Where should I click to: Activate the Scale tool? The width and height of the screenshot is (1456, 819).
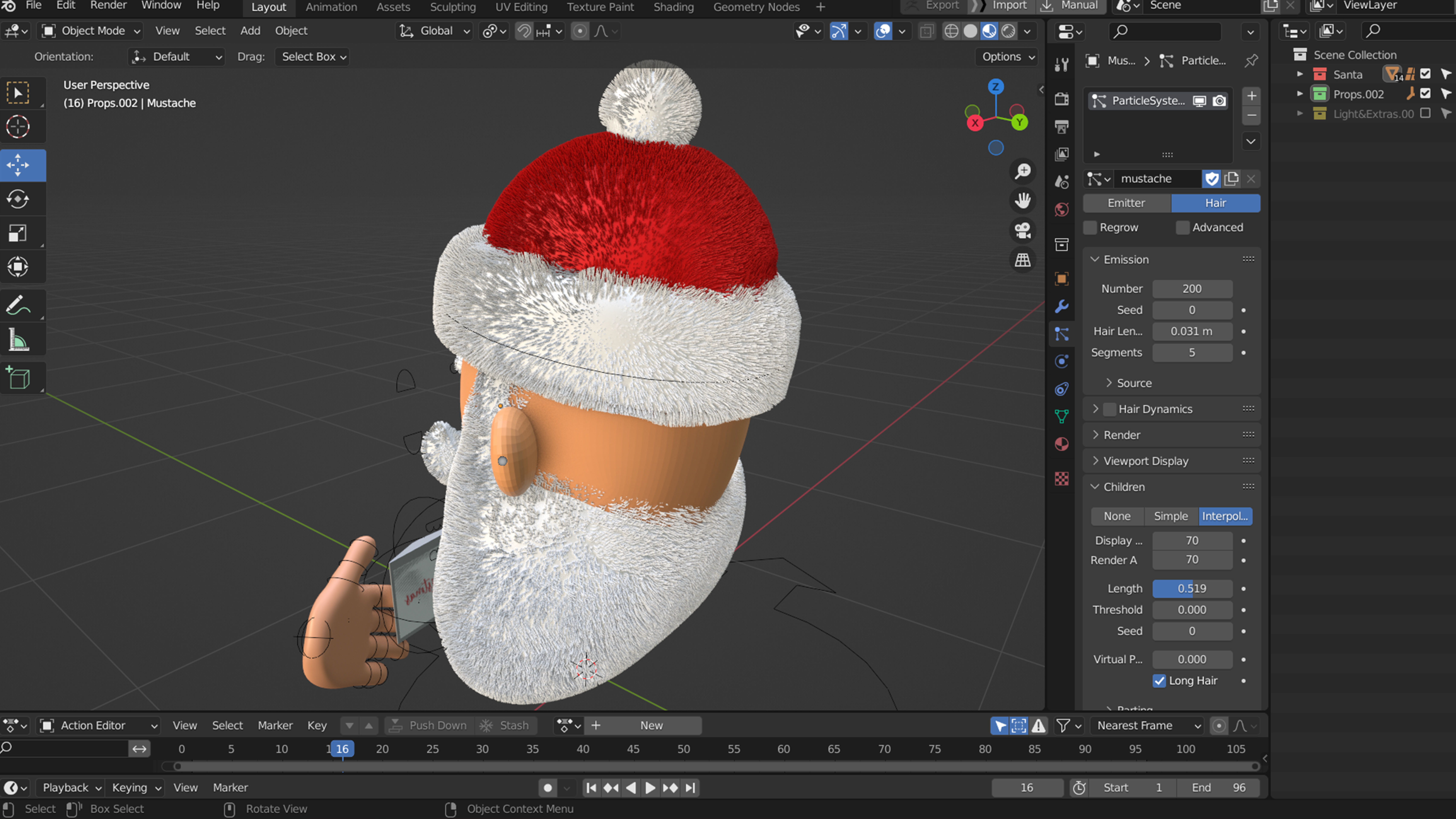pyautogui.click(x=18, y=233)
